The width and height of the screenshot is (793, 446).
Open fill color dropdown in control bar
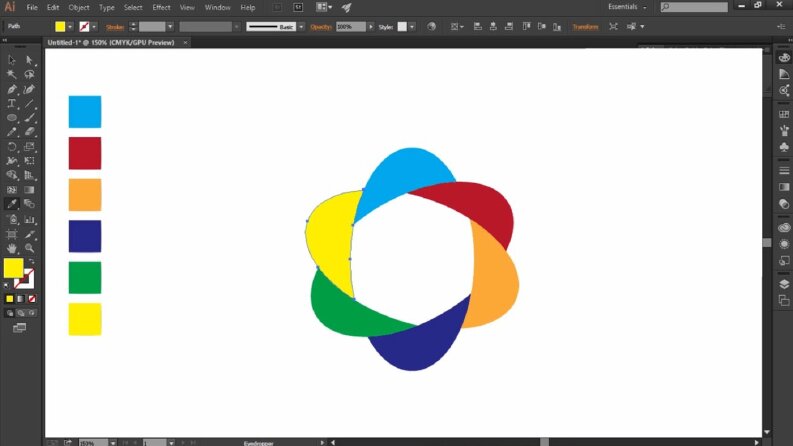[x=70, y=27]
